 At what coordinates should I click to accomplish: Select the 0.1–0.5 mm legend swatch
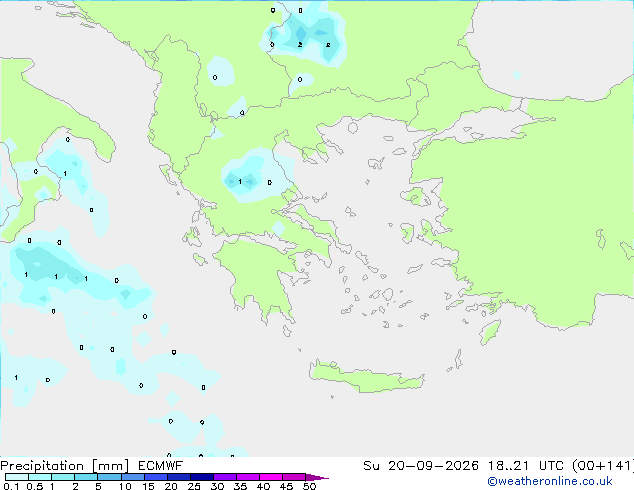[x=17, y=477]
